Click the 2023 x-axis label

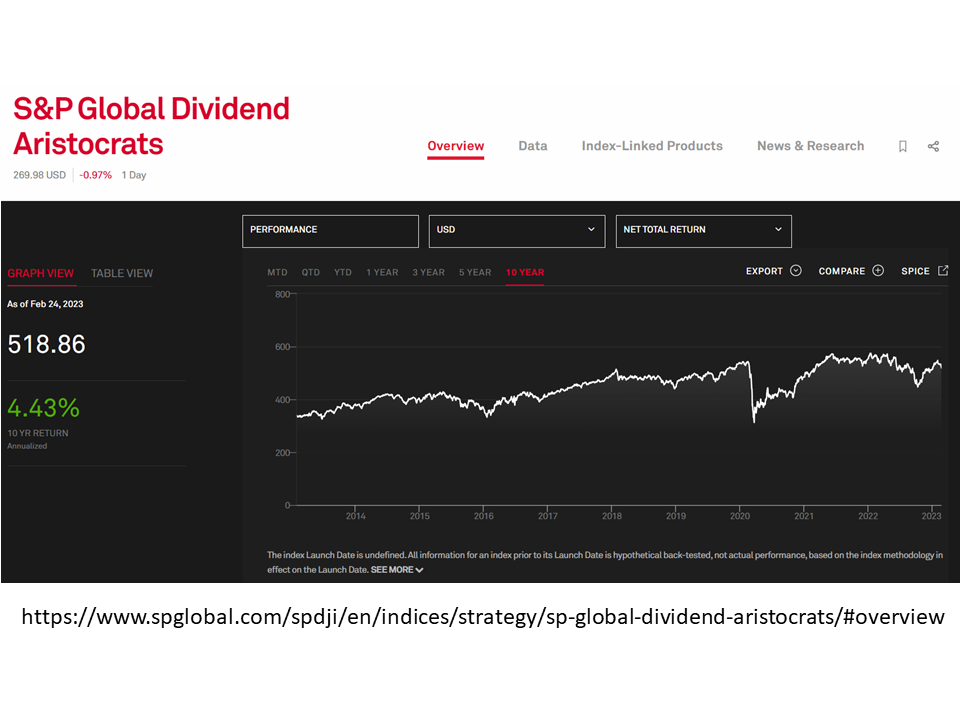pos(931,516)
